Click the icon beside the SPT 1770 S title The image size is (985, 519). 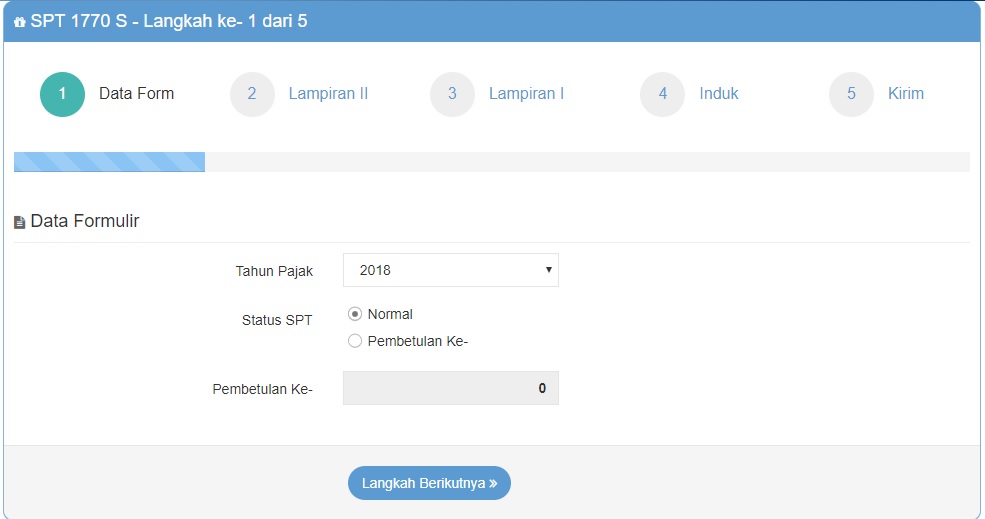point(20,22)
